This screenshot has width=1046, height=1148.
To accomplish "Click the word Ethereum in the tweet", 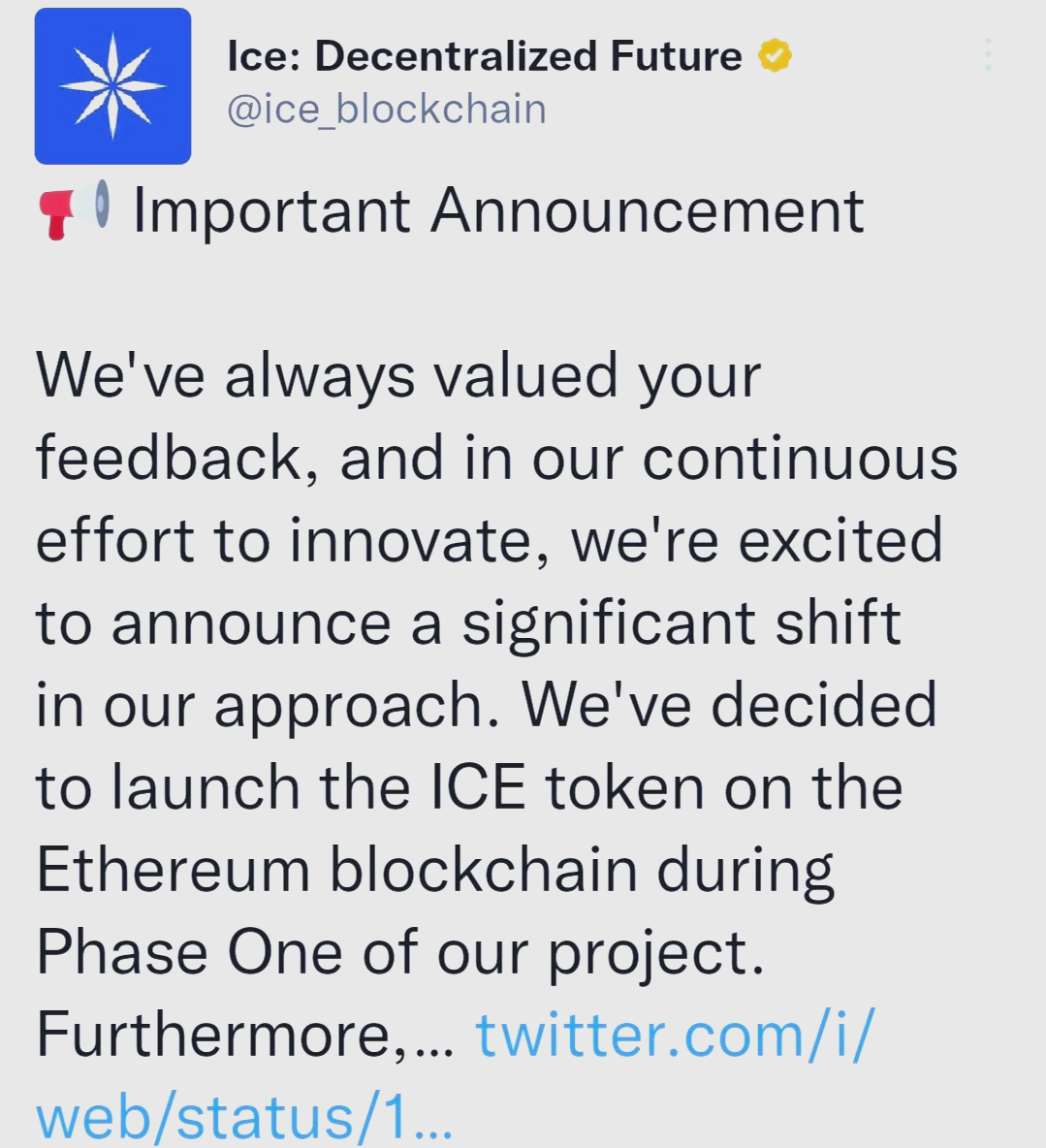I will [x=173, y=870].
